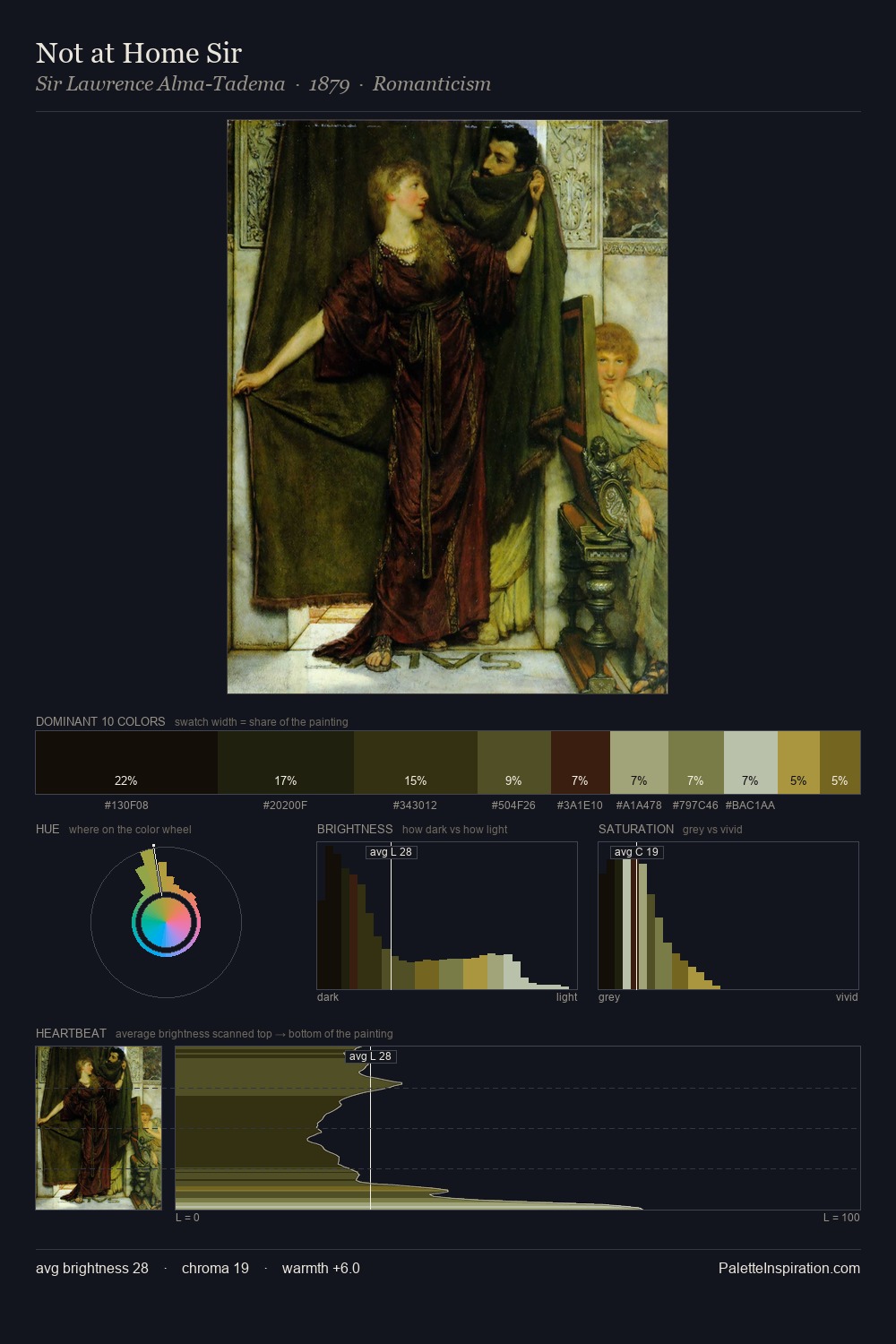896x1344 pixels.
Task: Click the 'vivid' axis label under saturation
Action: coord(847,997)
